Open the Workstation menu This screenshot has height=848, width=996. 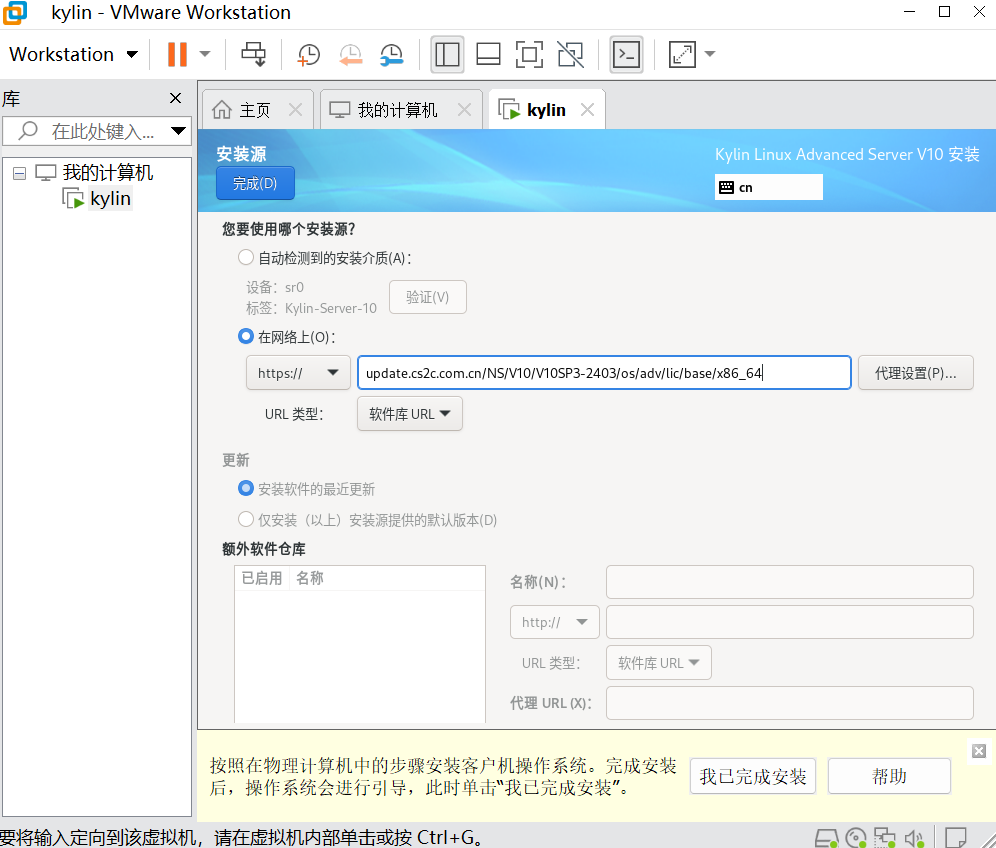(x=73, y=55)
